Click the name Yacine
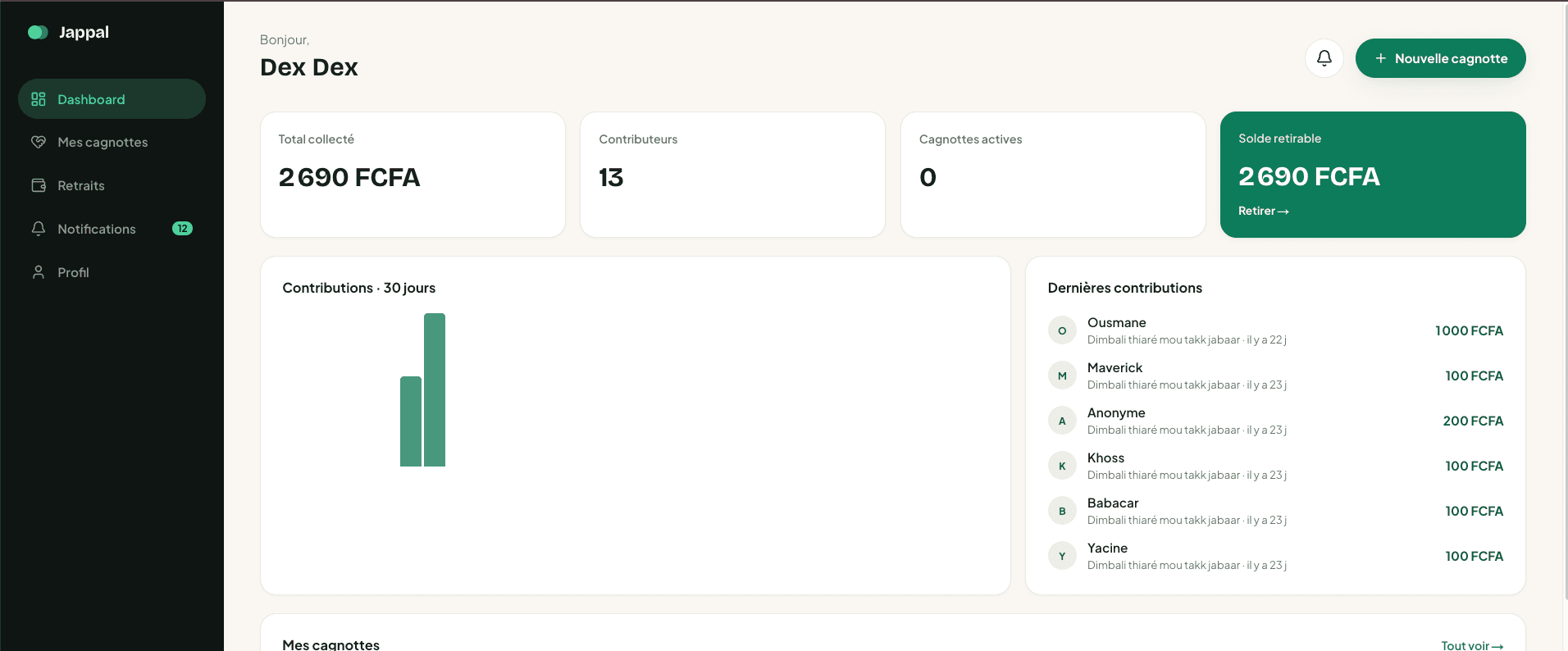 tap(1107, 549)
